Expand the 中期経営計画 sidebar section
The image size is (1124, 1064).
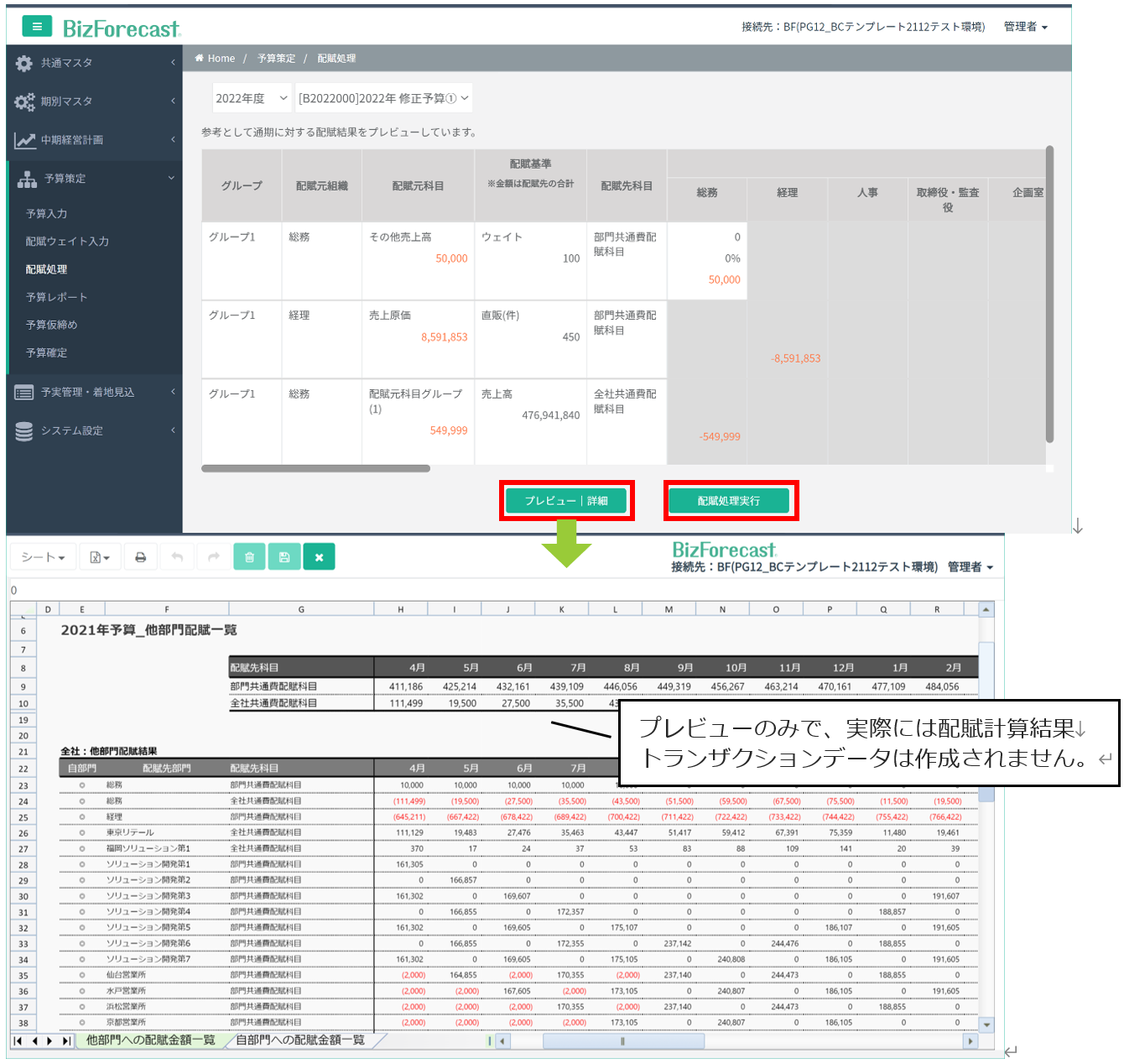point(94,140)
